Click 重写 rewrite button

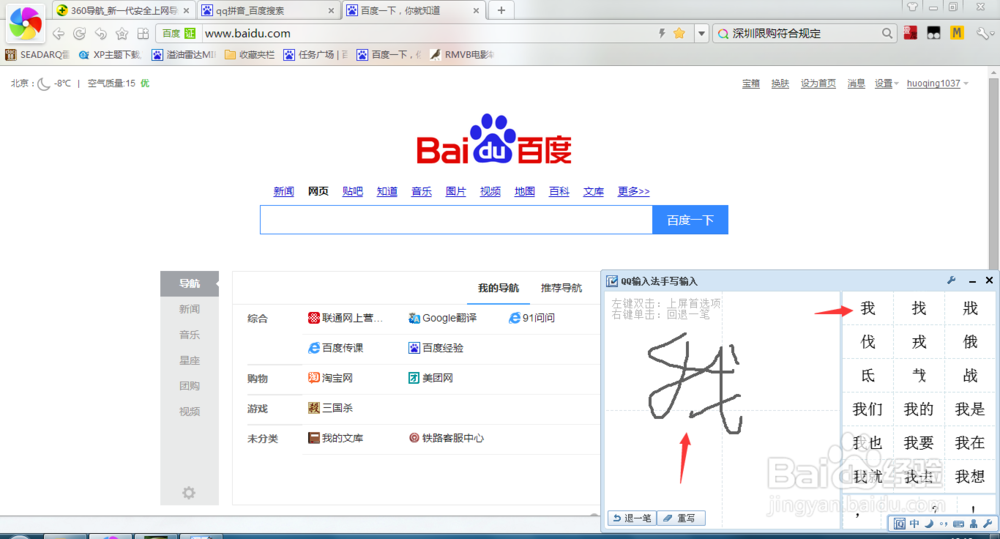click(680, 518)
